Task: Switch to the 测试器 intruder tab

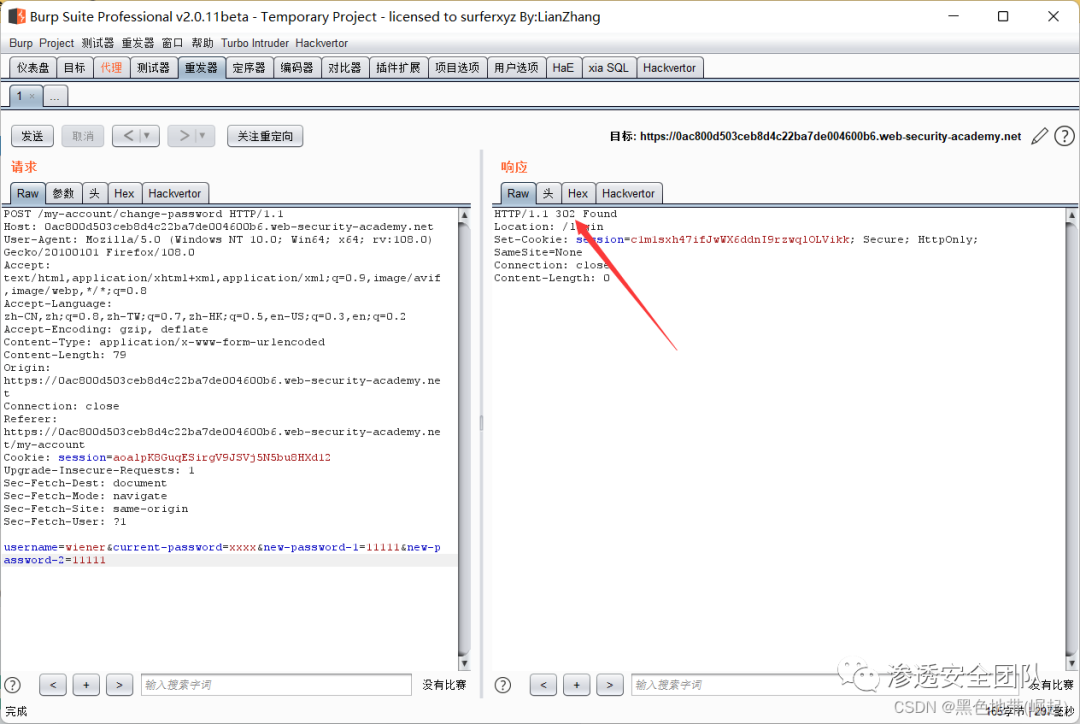Action: pos(154,68)
